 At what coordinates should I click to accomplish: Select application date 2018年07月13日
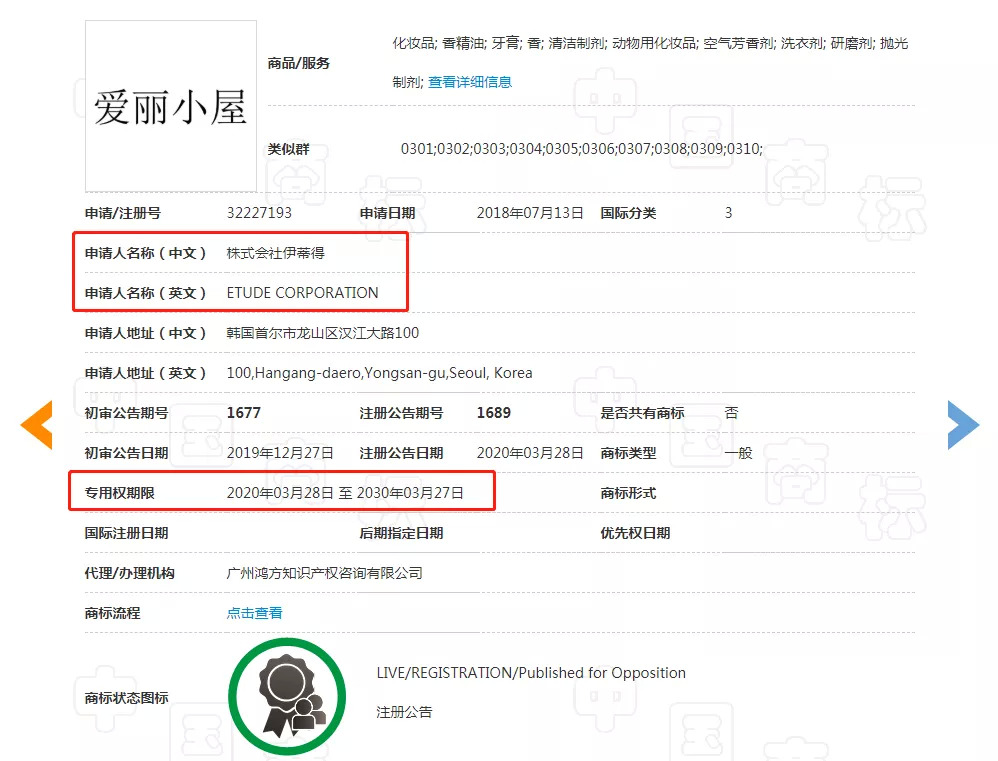click(530, 213)
